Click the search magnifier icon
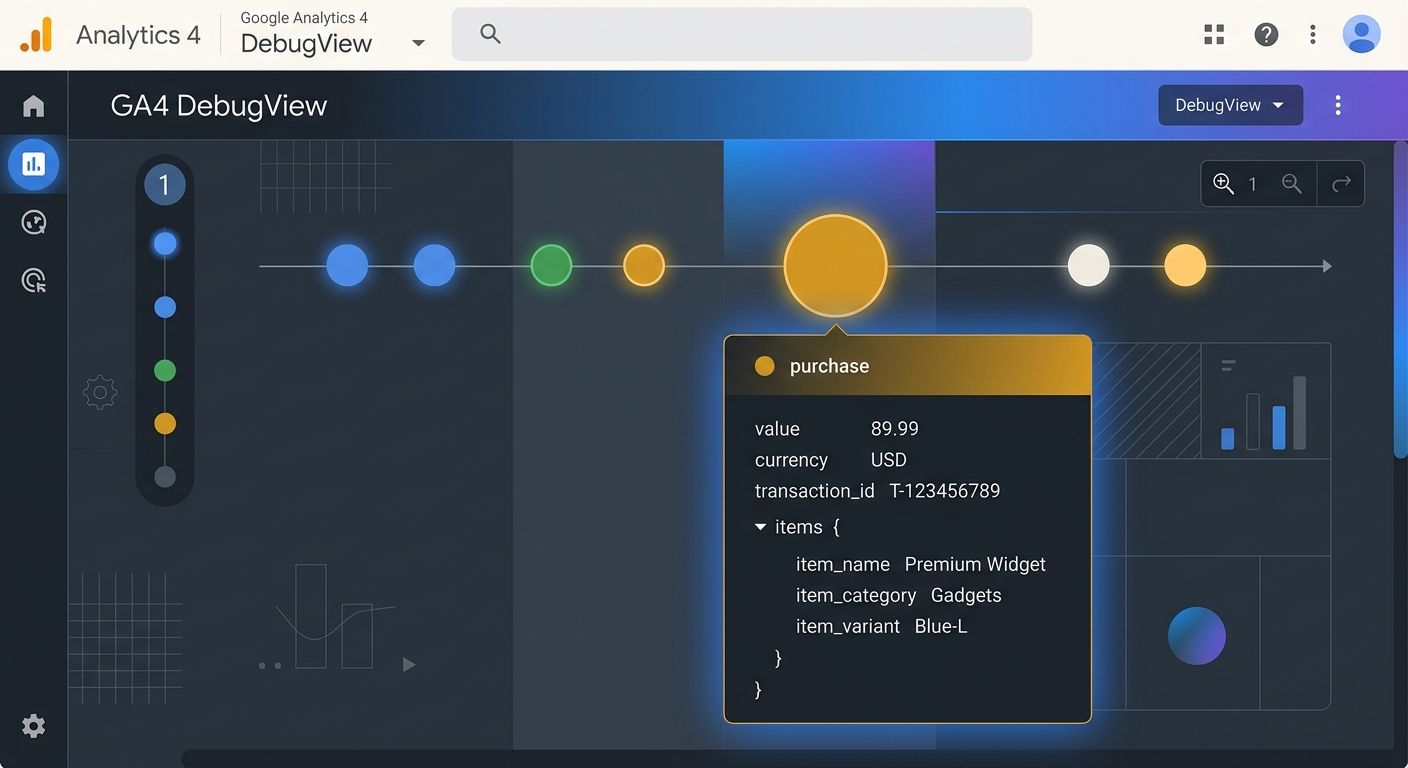Screen dimensions: 1408x768 (x=490, y=34)
